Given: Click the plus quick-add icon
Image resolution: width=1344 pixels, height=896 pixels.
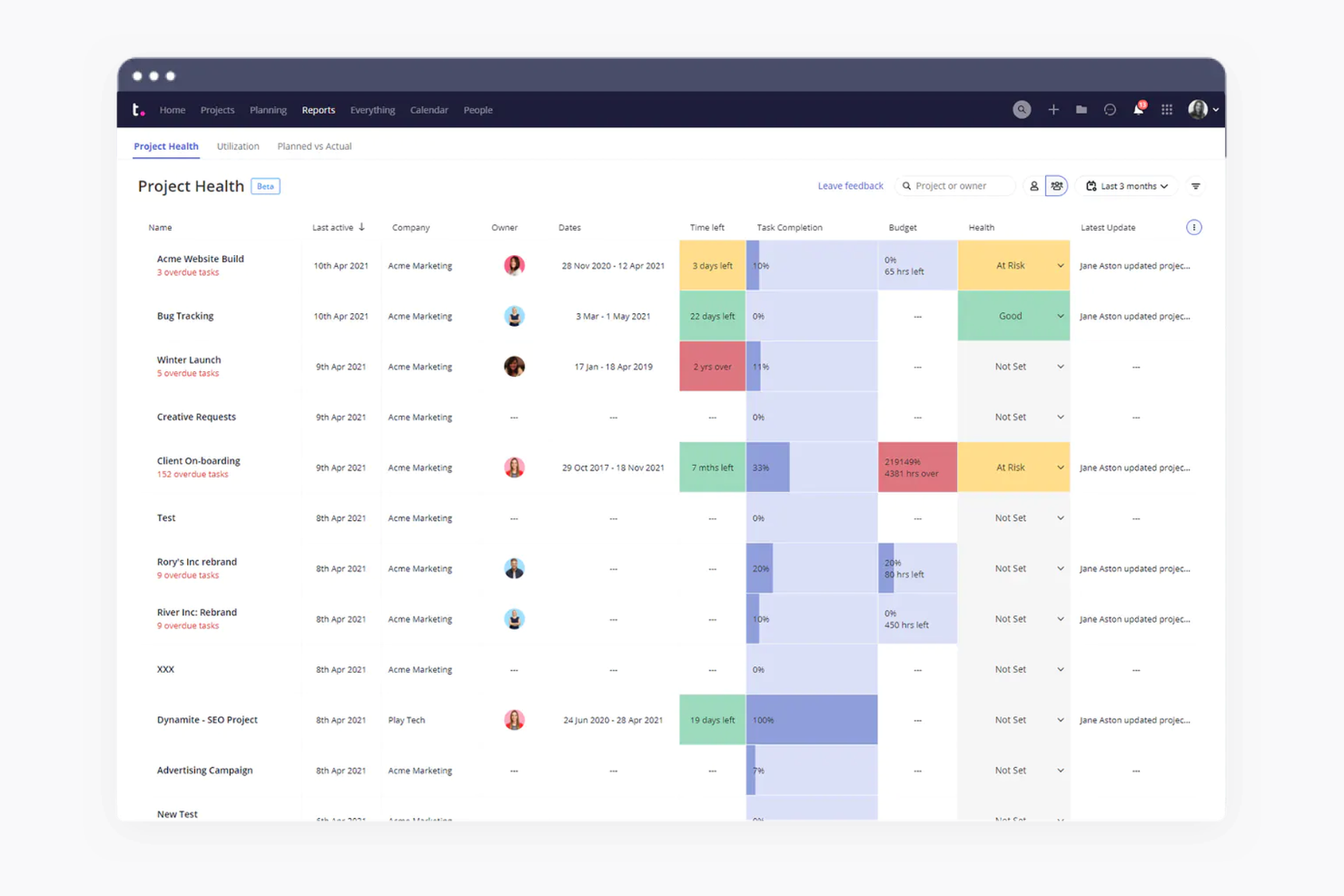Looking at the screenshot, I should pyautogui.click(x=1053, y=110).
